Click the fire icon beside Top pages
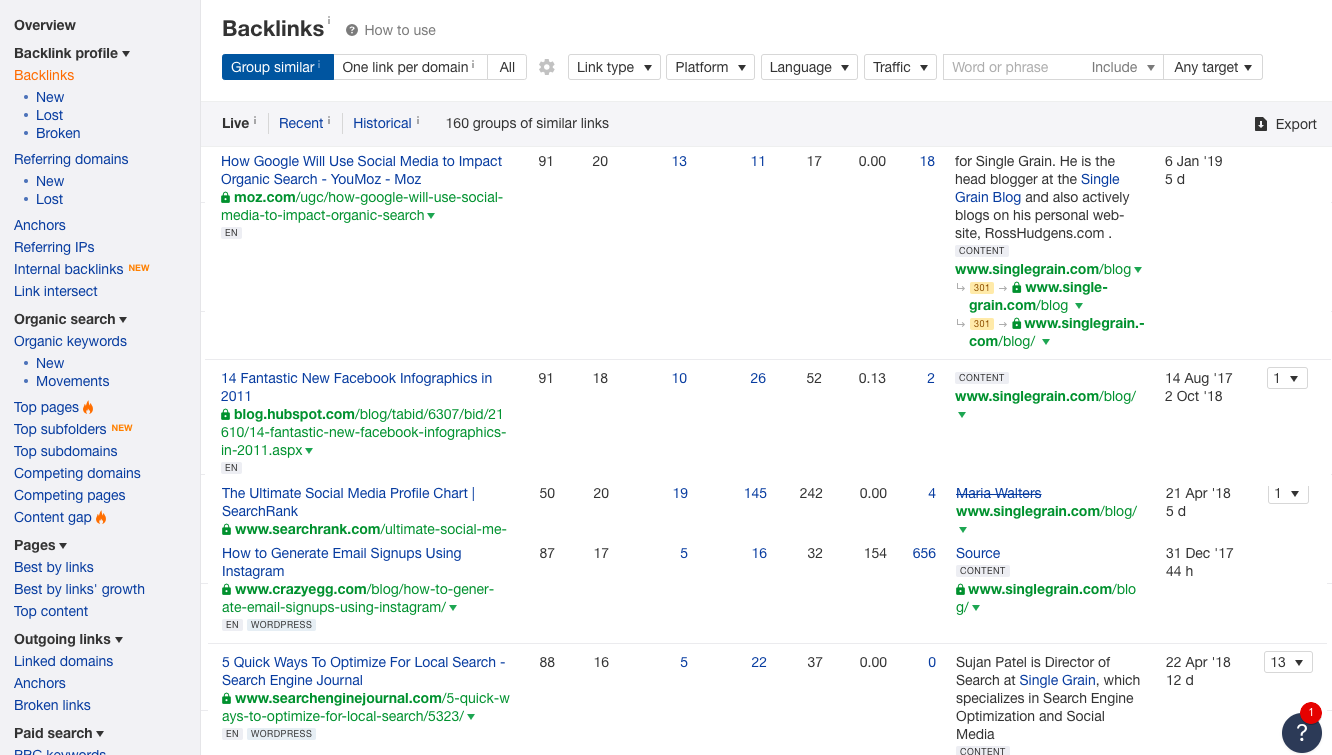The width and height of the screenshot is (1332, 755). click(88, 407)
